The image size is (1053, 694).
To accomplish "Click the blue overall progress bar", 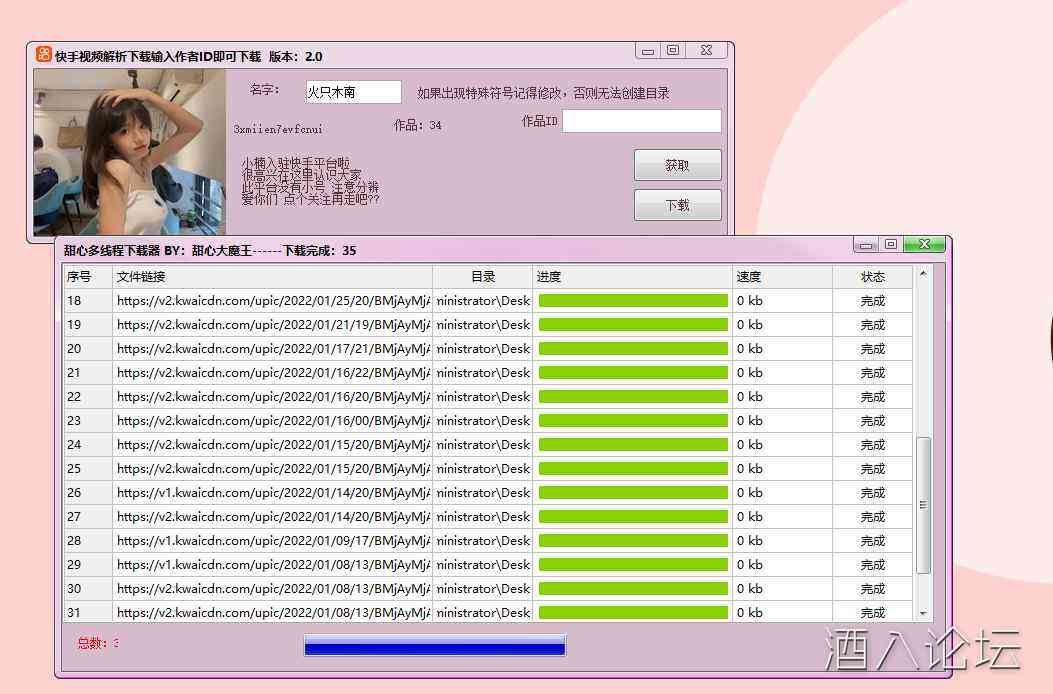I will (434, 646).
